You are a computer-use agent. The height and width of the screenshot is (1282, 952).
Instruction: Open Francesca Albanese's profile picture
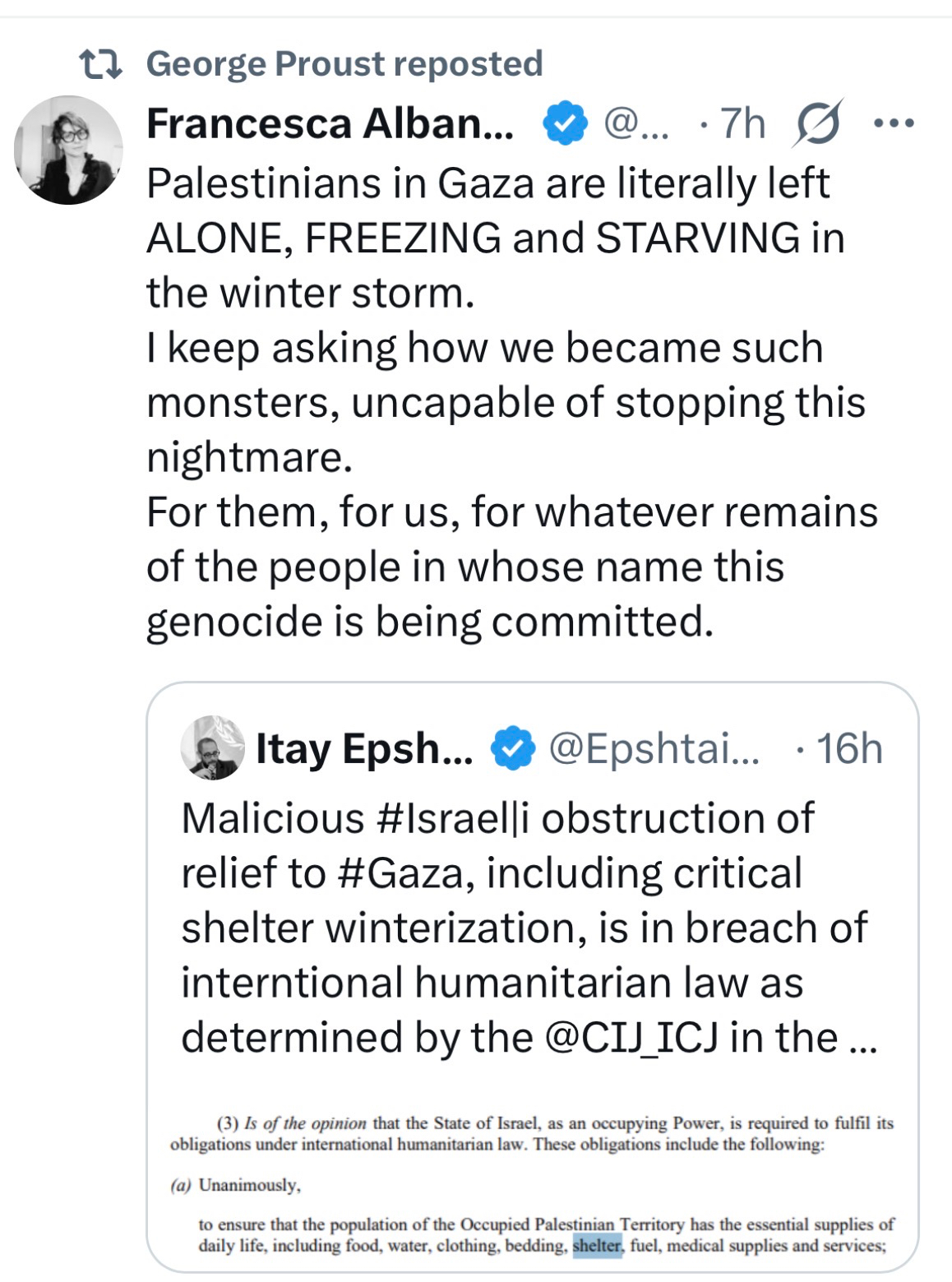68,150
